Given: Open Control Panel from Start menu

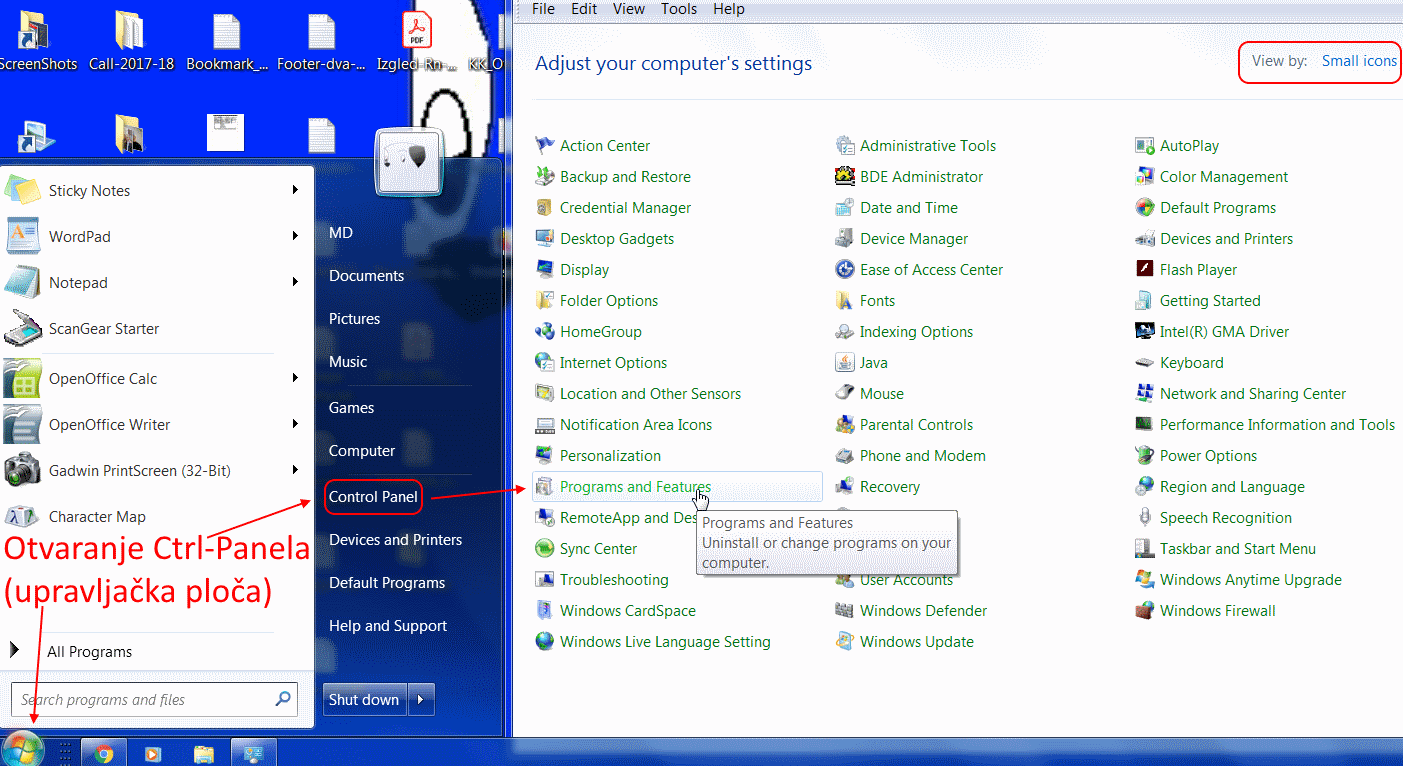Looking at the screenshot, I should (x=373, y=496).
